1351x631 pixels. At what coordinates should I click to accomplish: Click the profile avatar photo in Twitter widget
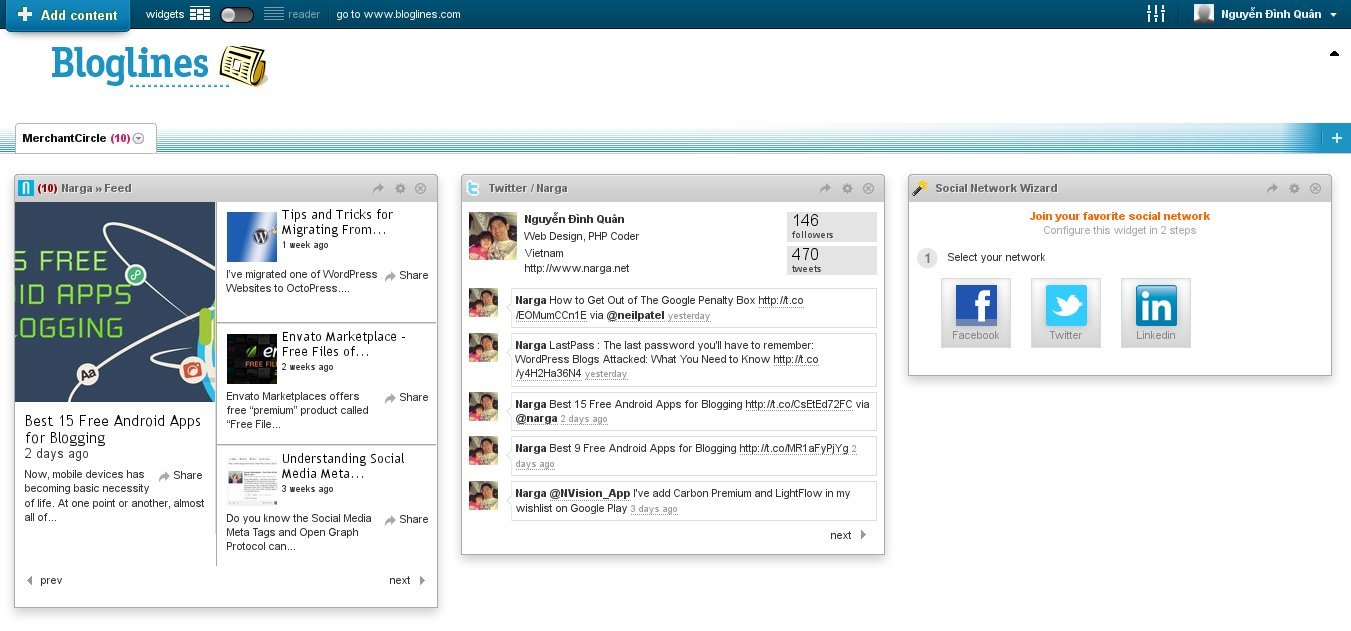[x=491, y=236]
